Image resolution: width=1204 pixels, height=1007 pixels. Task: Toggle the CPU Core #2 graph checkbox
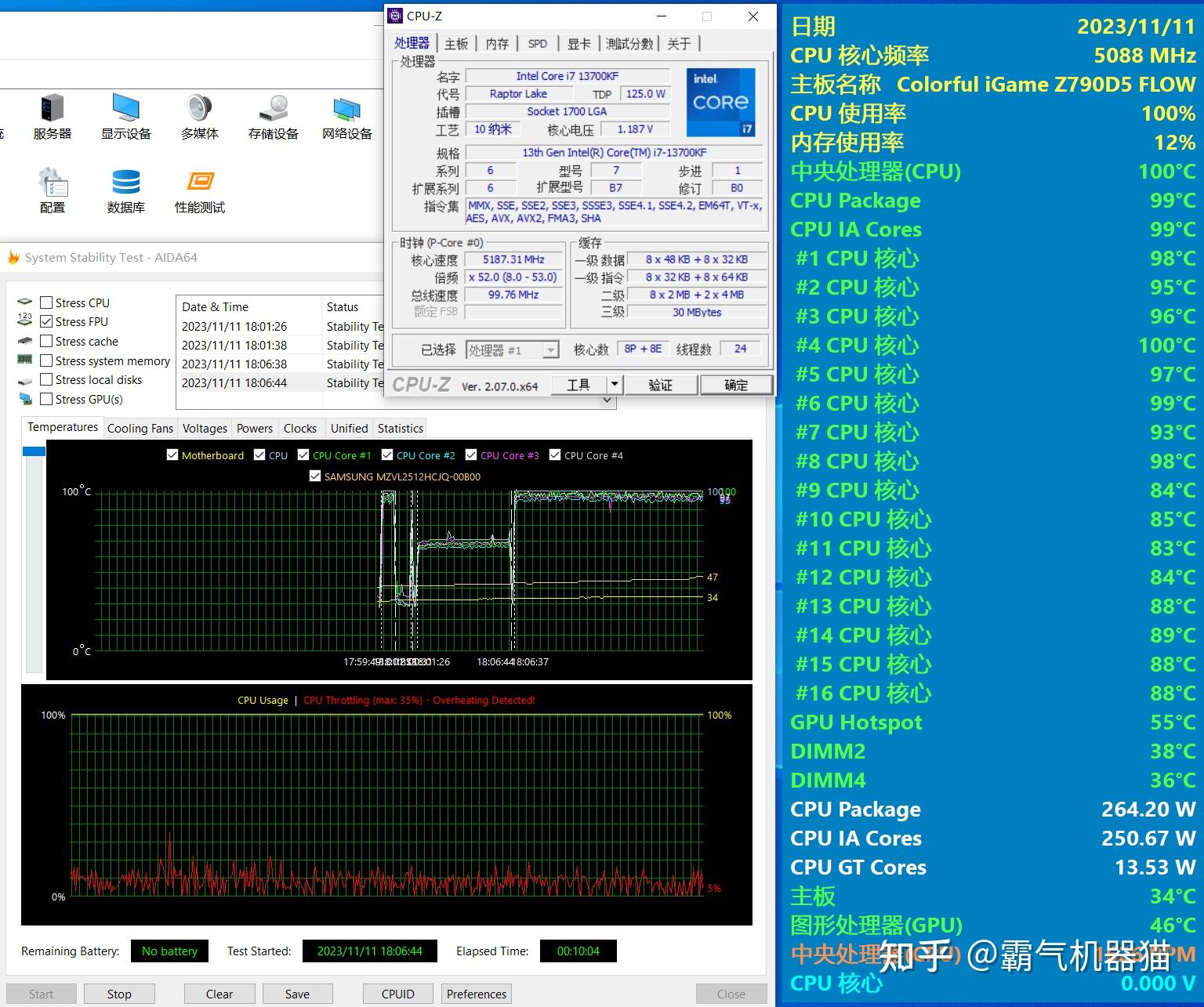tap(387, 455)
